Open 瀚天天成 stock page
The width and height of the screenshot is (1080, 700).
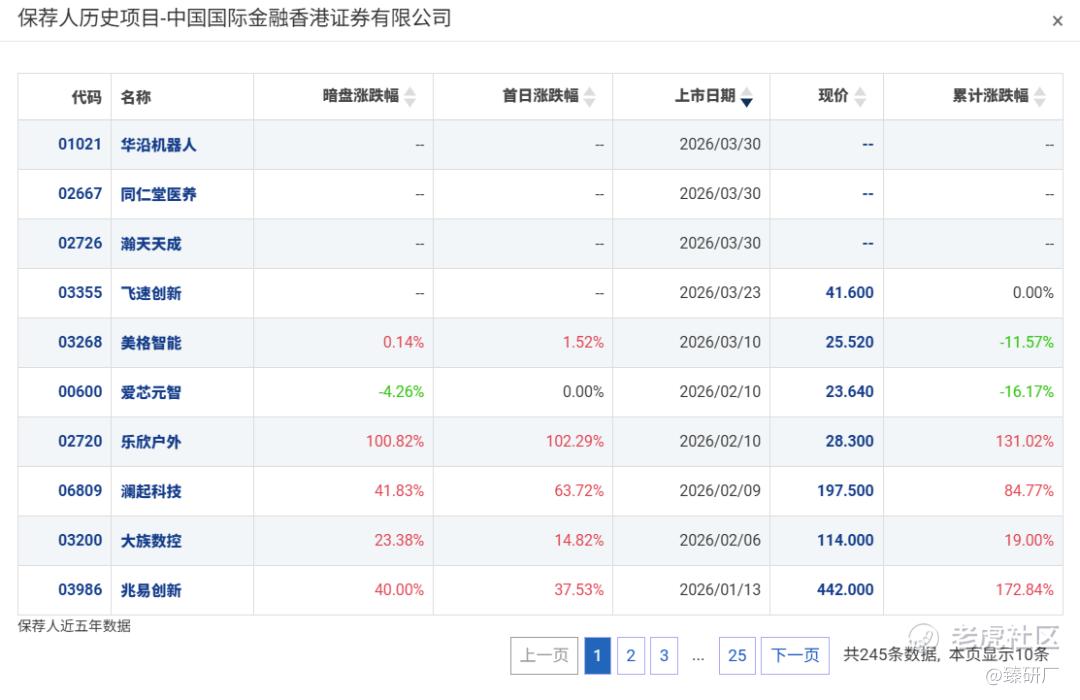[x=151, y=244]
